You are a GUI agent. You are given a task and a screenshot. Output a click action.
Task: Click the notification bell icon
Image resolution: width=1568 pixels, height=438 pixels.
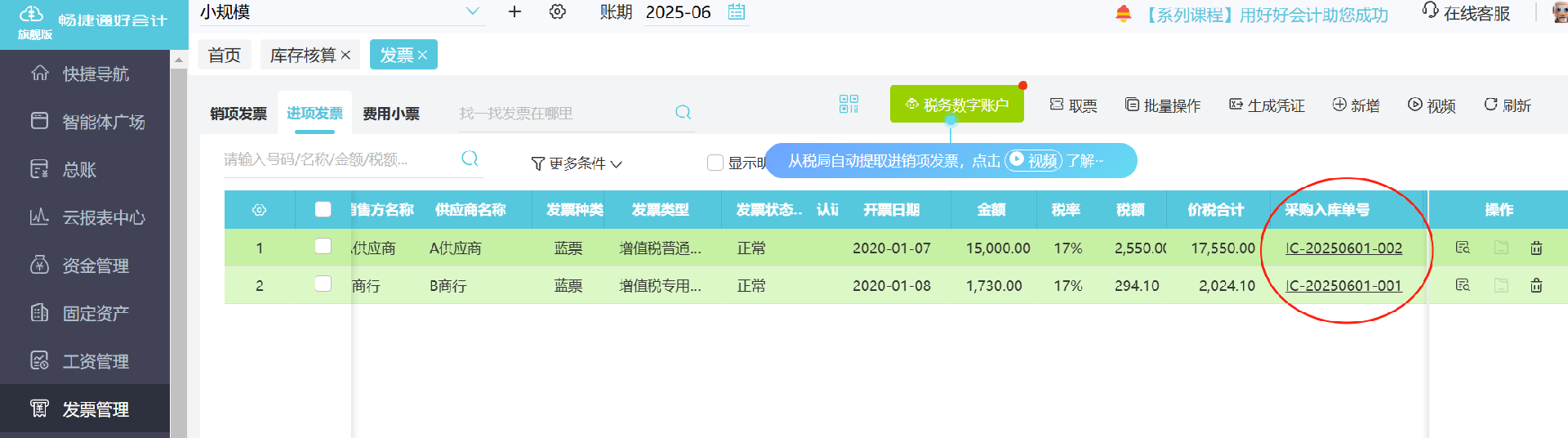coord(1124,14)
